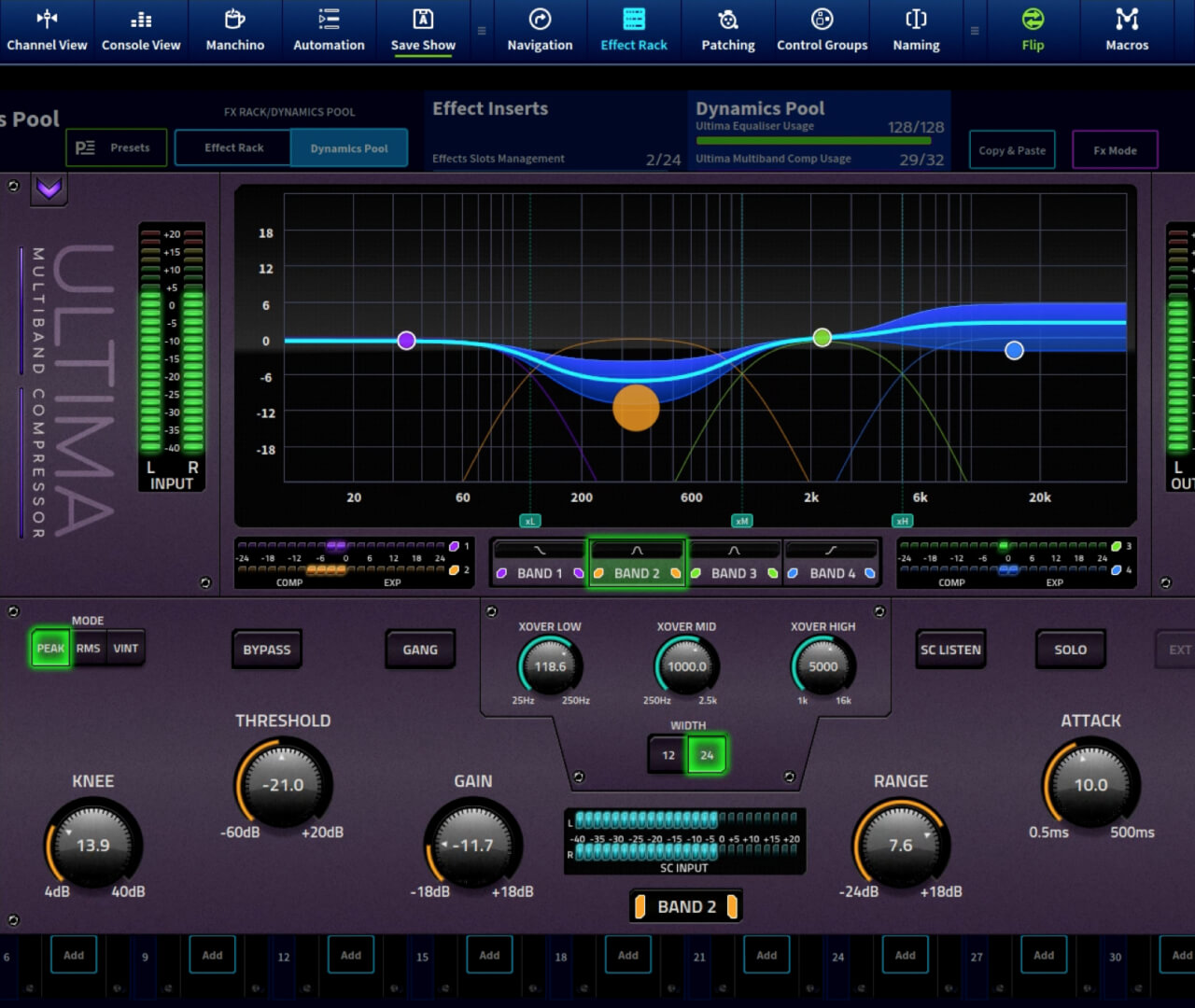1195x1008 pixels.
Task: Click Add in slot after 6
Action: pyautogui.click(x=74, y=955)
